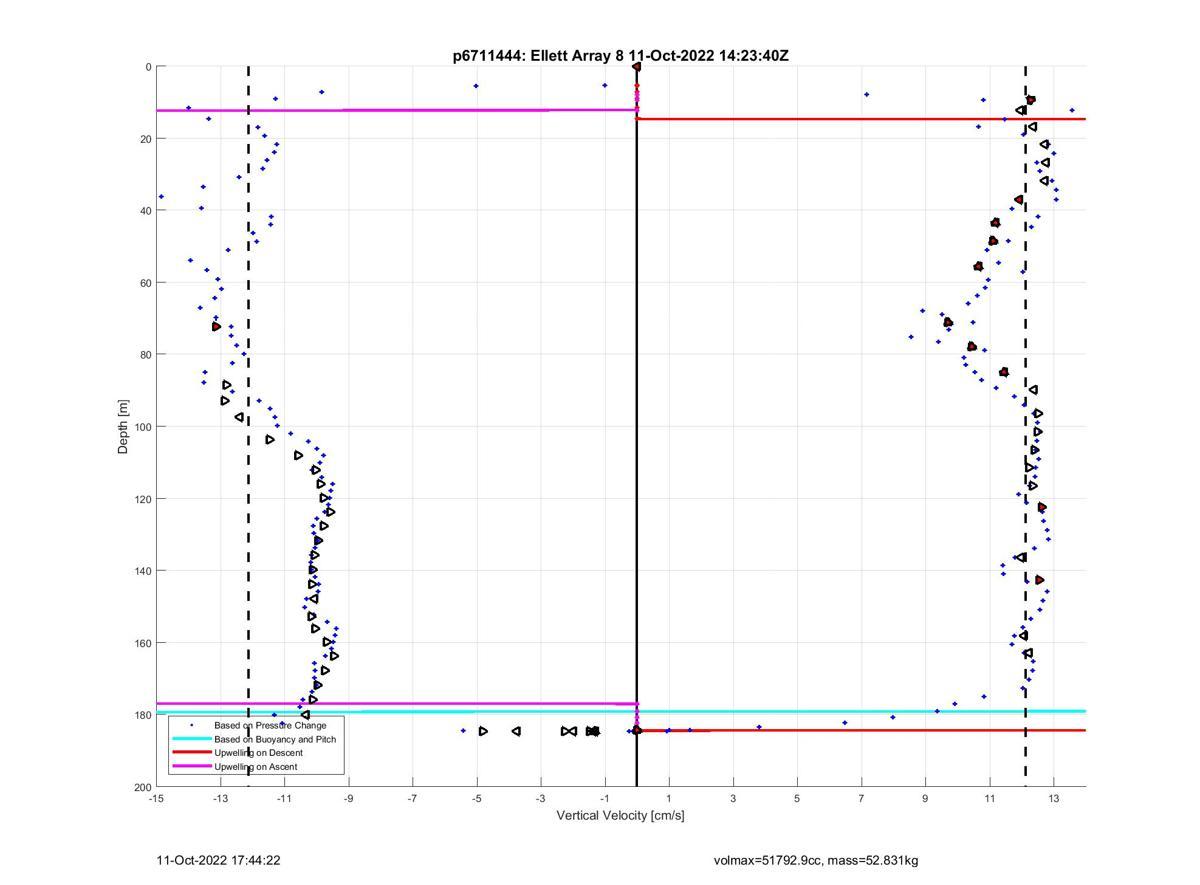Click the x-axis tick label '-13'
1200x885 pixels.
pos(220,798)
